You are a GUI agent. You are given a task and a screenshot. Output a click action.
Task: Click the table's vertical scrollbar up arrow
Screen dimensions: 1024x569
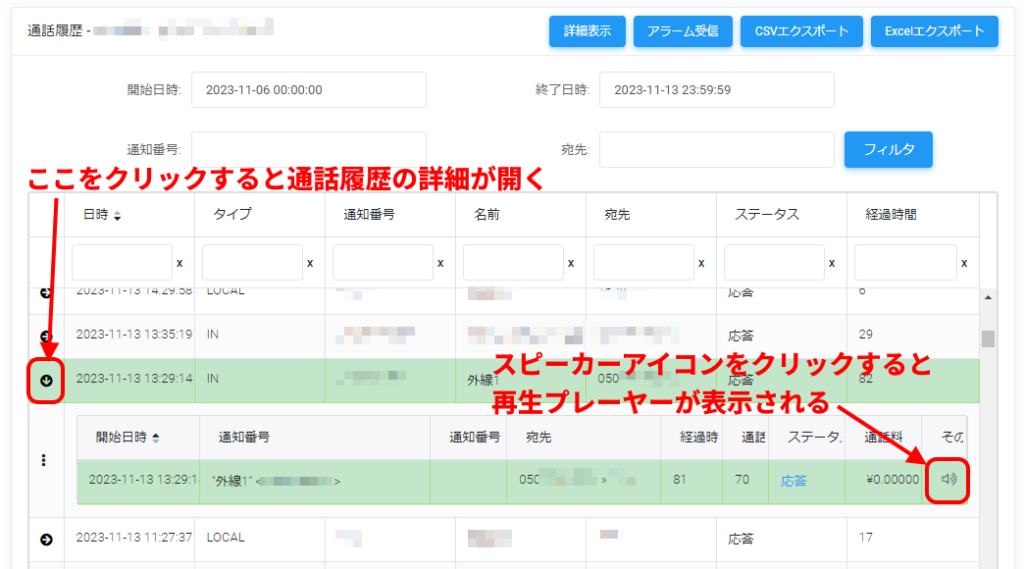coord(988,297)
